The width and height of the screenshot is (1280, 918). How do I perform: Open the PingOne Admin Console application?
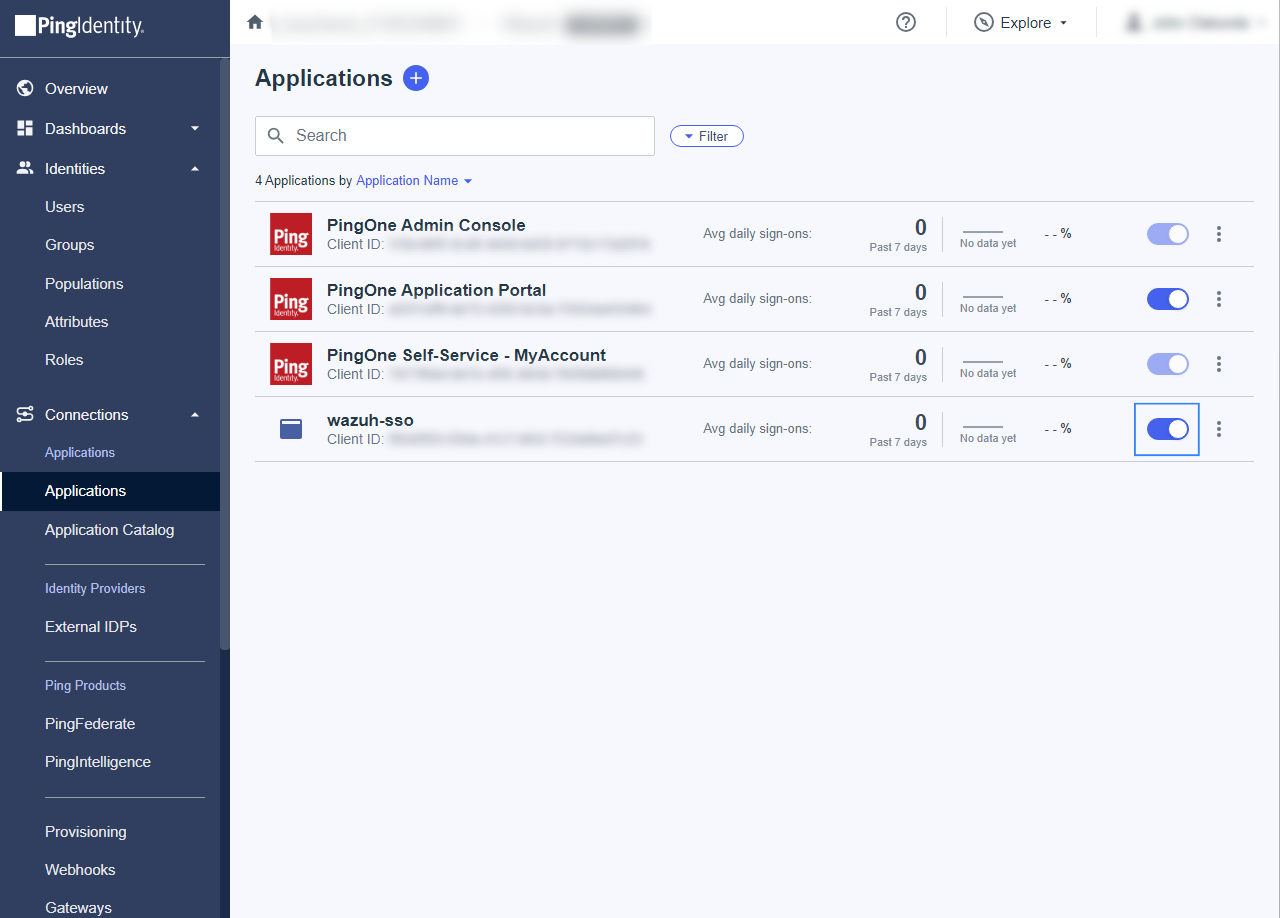pyautogui.click(x=425, y=225)
